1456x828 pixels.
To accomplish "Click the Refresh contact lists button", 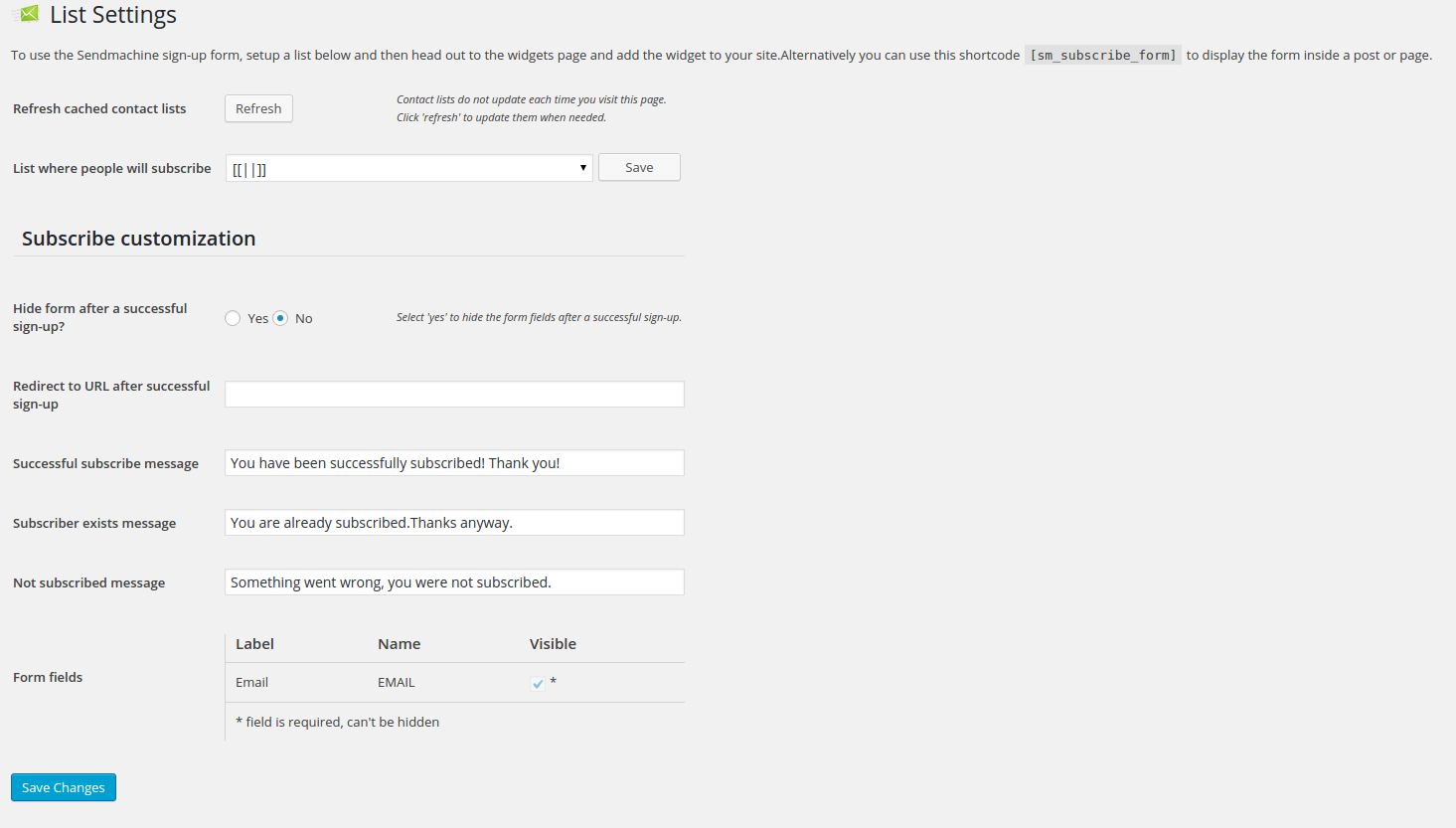I will pos(258,108).
